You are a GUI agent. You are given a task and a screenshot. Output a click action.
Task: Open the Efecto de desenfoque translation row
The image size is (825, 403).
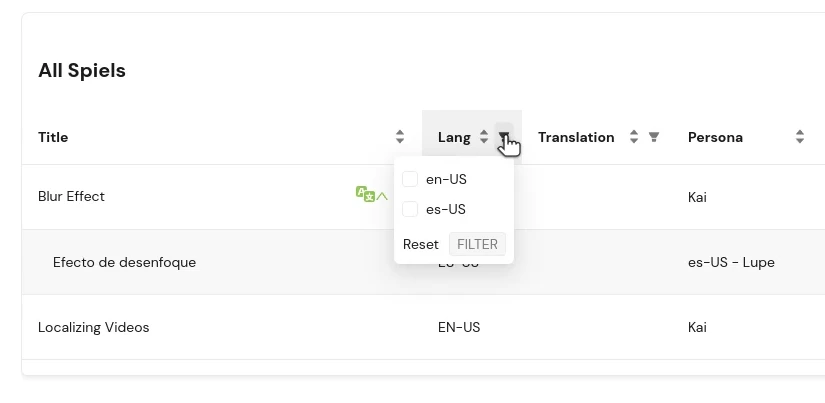pyautogui.click(x=124, y=262)
